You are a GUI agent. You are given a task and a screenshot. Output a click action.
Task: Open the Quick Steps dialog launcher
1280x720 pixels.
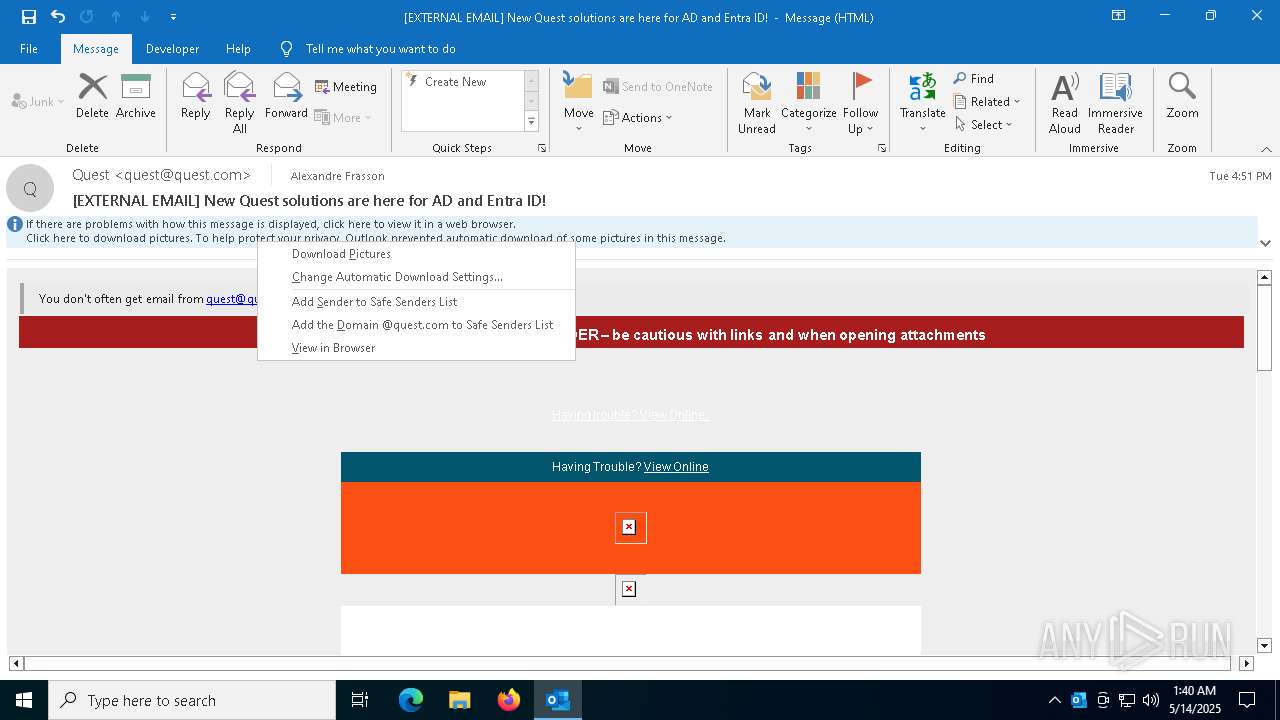pyautogui.click(x=542, y=148)
